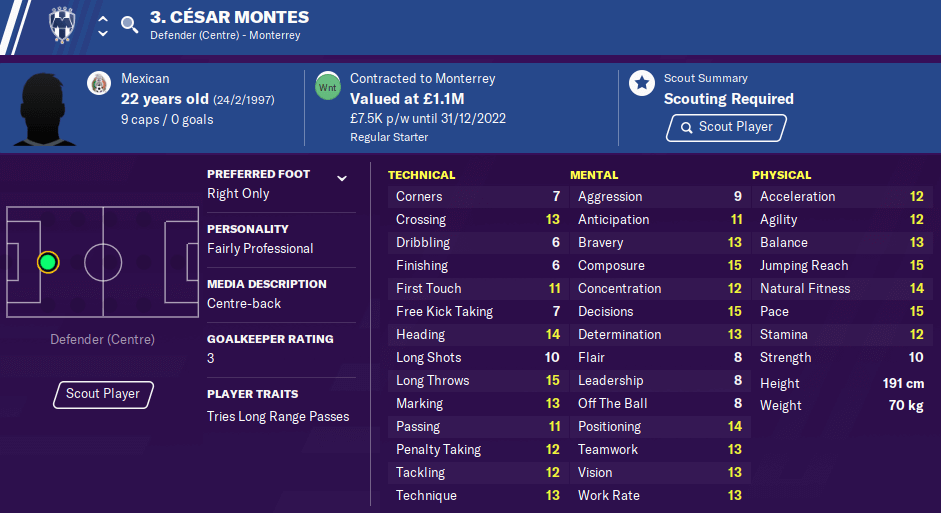Click the Scout Summary star icon
This screenshot has width=941, height=513.
click(642, 83)
